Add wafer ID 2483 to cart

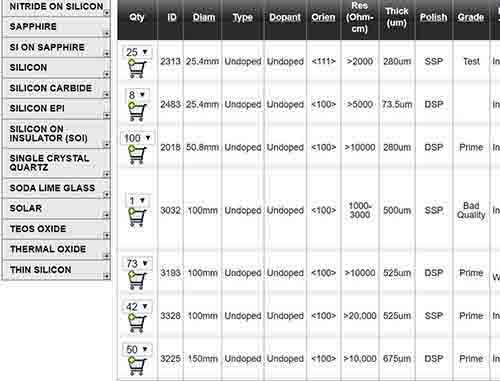pyautogui.click(x=137, y=112)
